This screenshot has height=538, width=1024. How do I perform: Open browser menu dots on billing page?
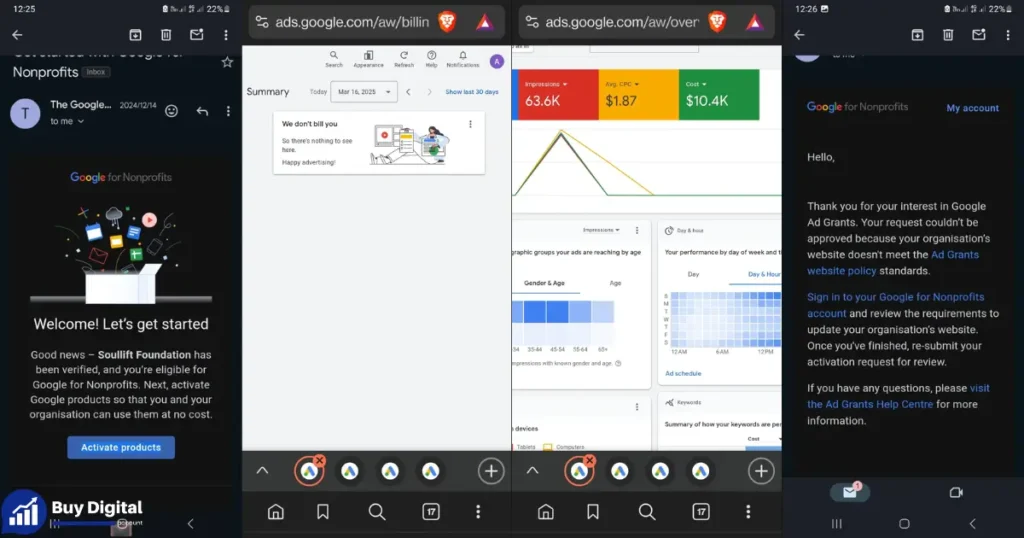[478, 512]
